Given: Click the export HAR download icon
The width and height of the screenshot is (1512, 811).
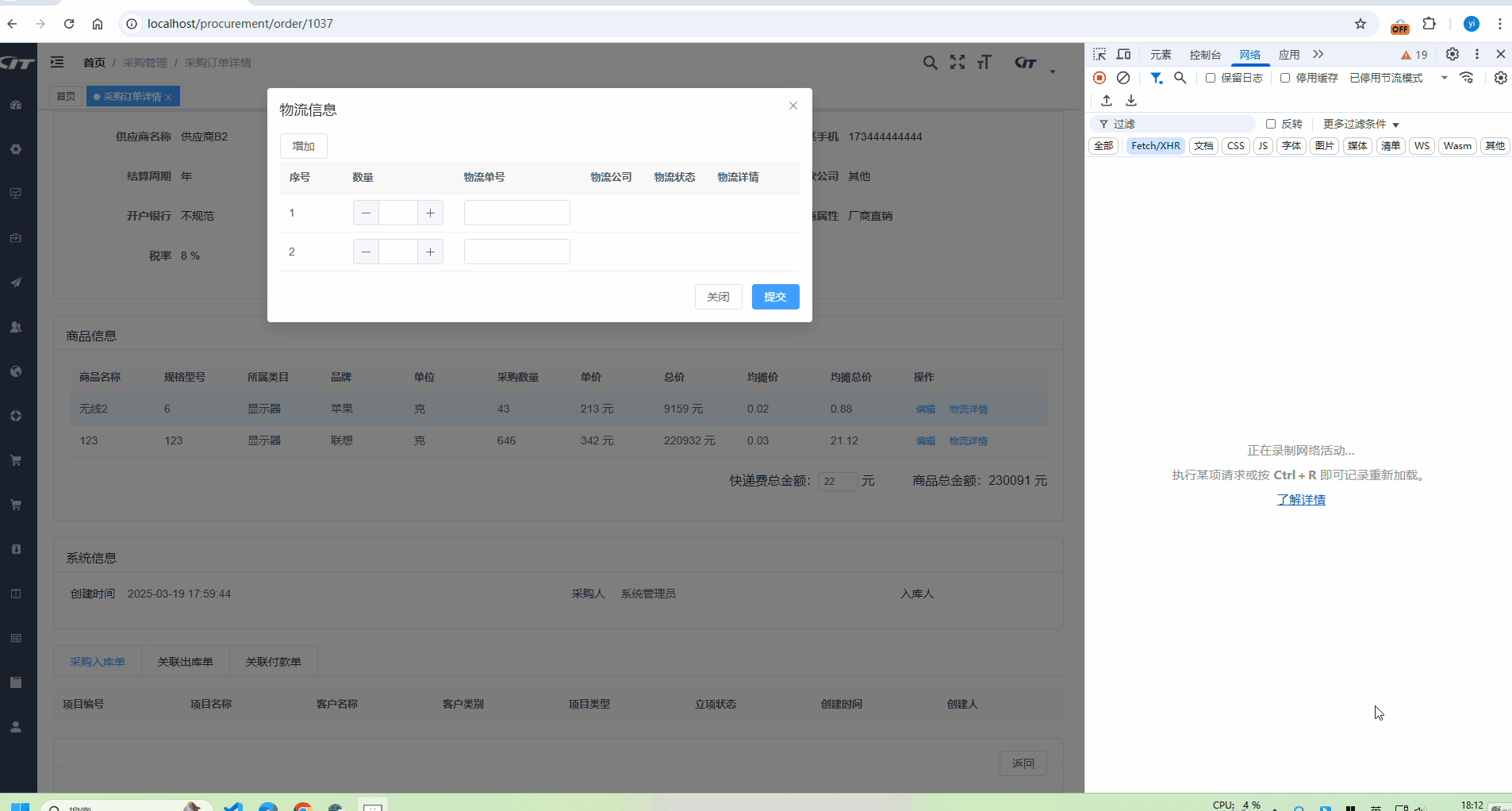Looking at the screenshot, I should coord(1131,101).
